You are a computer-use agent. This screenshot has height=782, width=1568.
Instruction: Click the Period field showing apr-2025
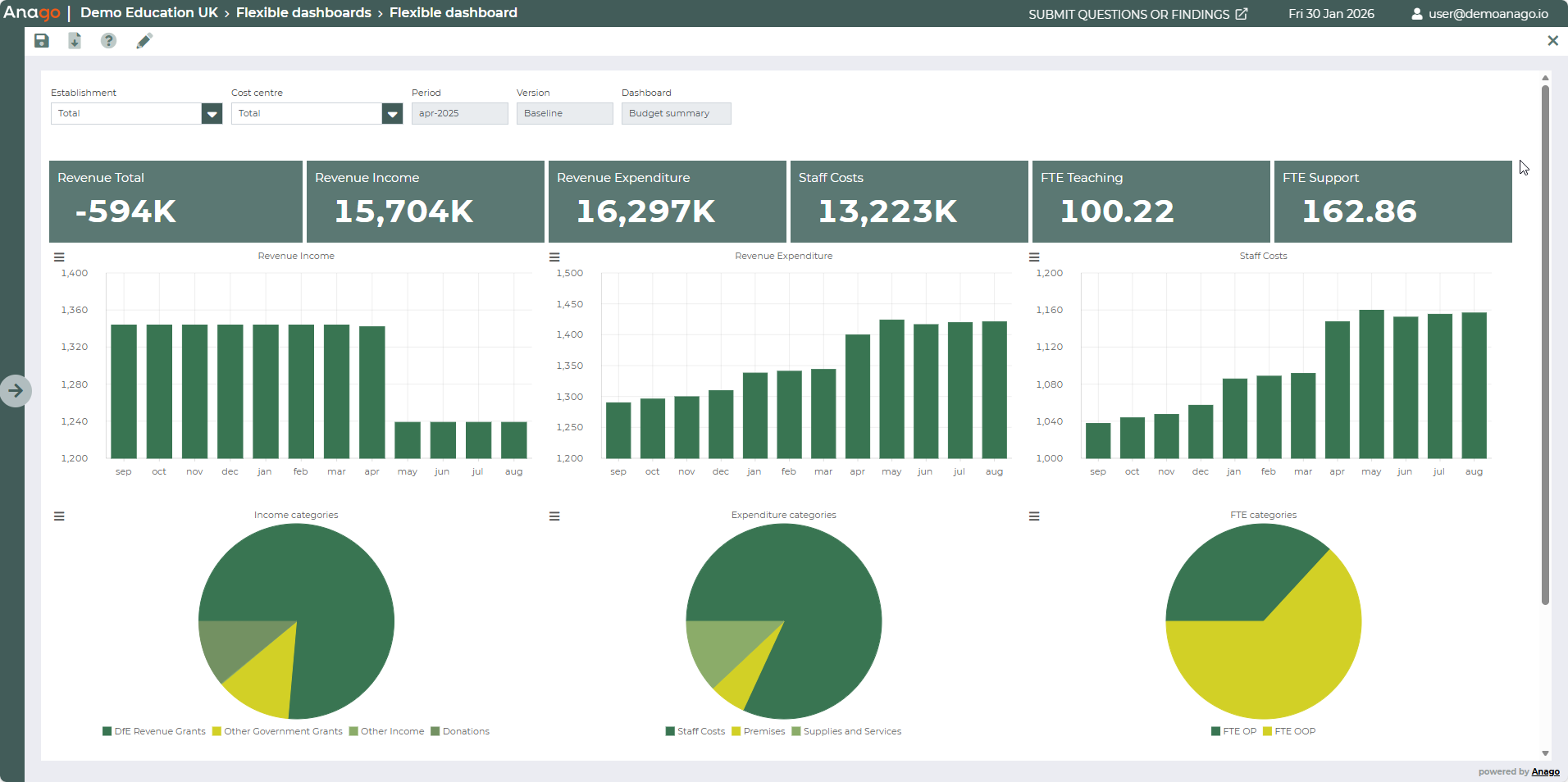pos(459,114)
